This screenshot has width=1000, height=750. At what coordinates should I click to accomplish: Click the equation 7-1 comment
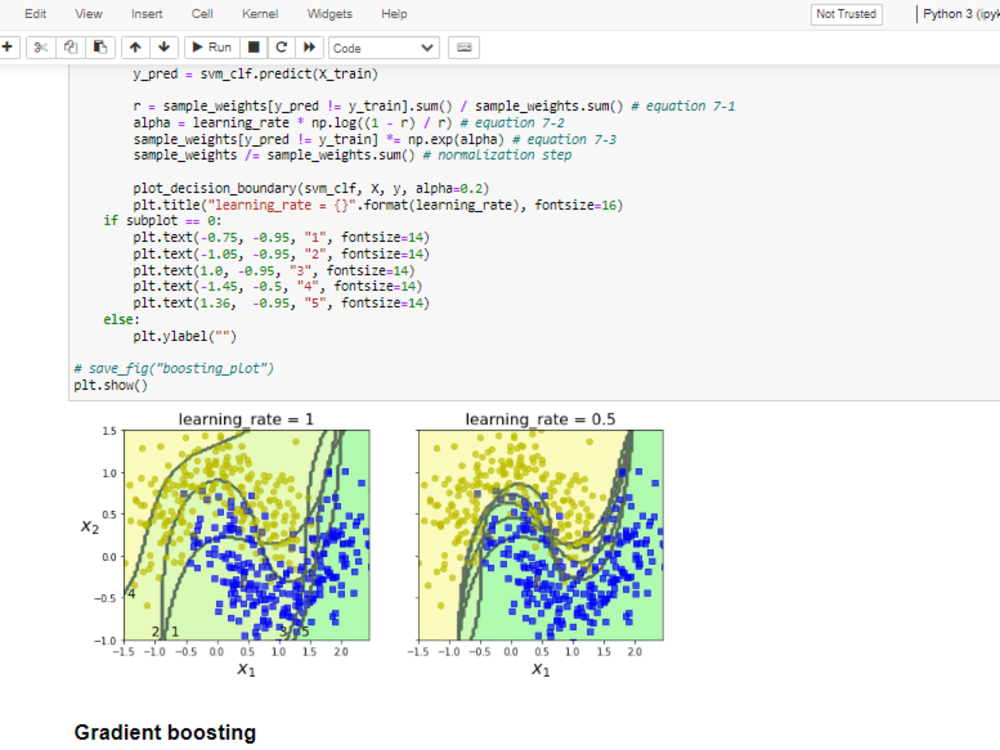click(683, 107)
